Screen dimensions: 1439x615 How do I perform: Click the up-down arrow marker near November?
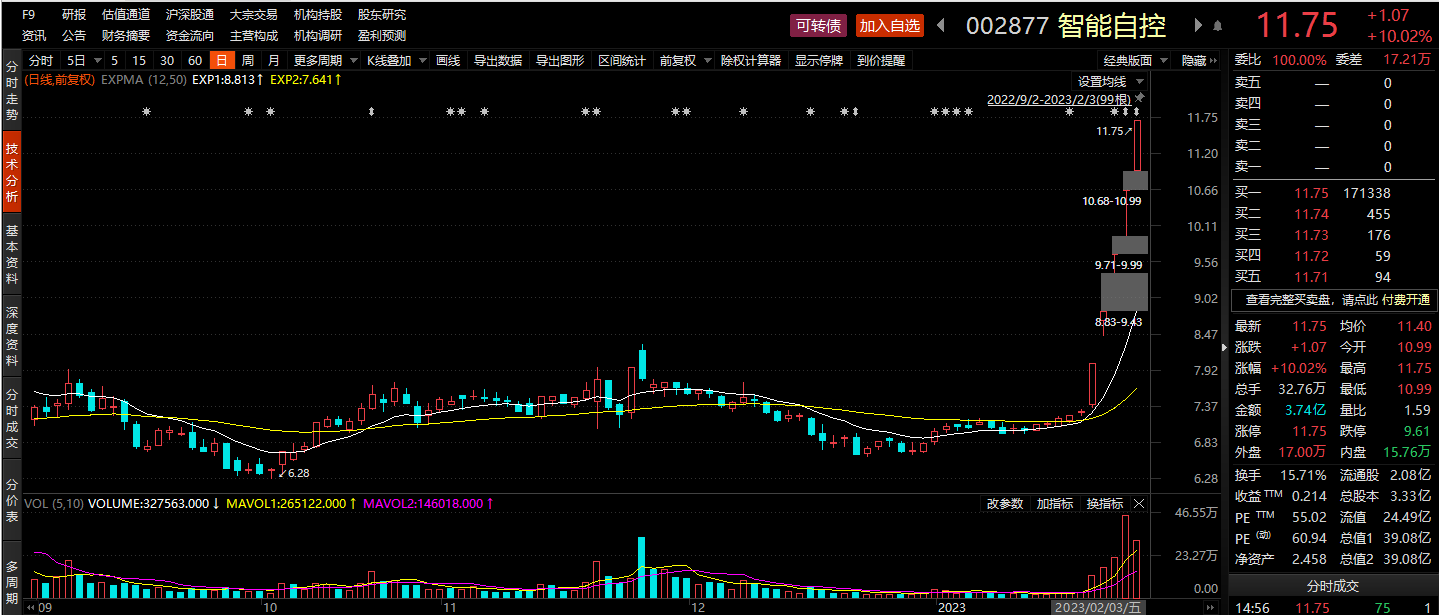[371, 111]
